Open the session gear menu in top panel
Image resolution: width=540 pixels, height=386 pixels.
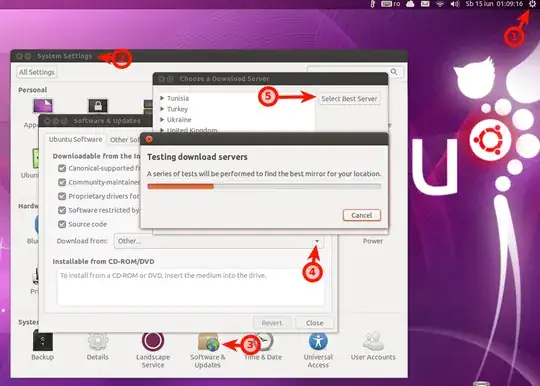[x=532, y=4]
